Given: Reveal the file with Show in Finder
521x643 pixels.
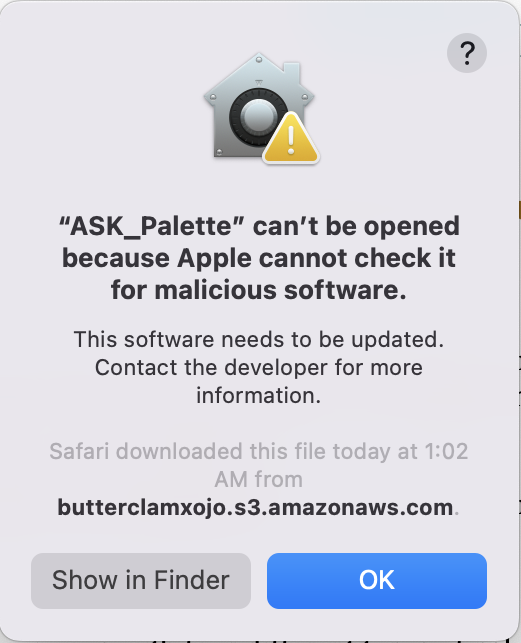Looking at the screenshot, I should [x=141, y=580].
